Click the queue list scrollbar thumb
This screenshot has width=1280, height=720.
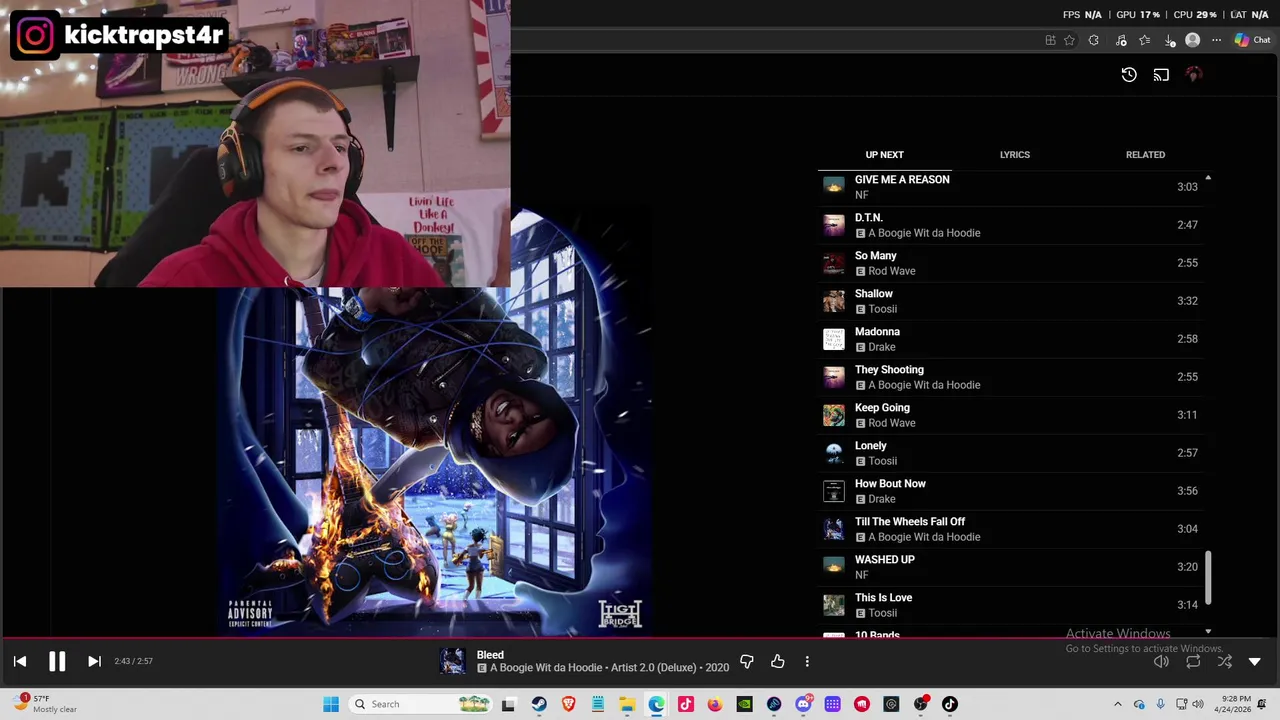coord(1208,578)
